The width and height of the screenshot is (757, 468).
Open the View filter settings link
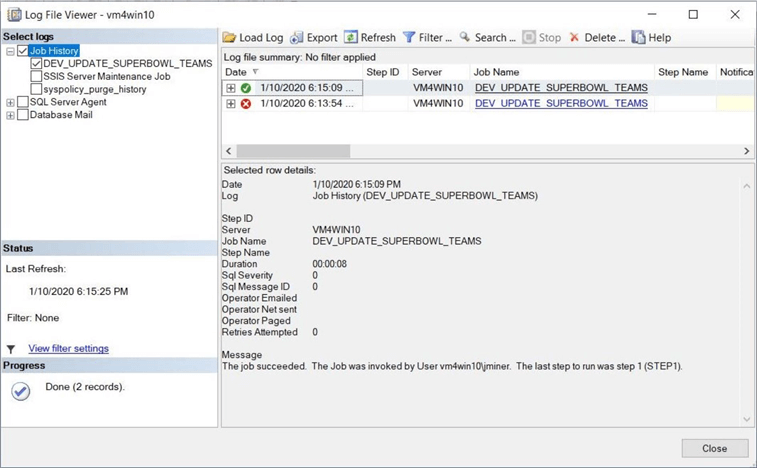click(68, 348)
